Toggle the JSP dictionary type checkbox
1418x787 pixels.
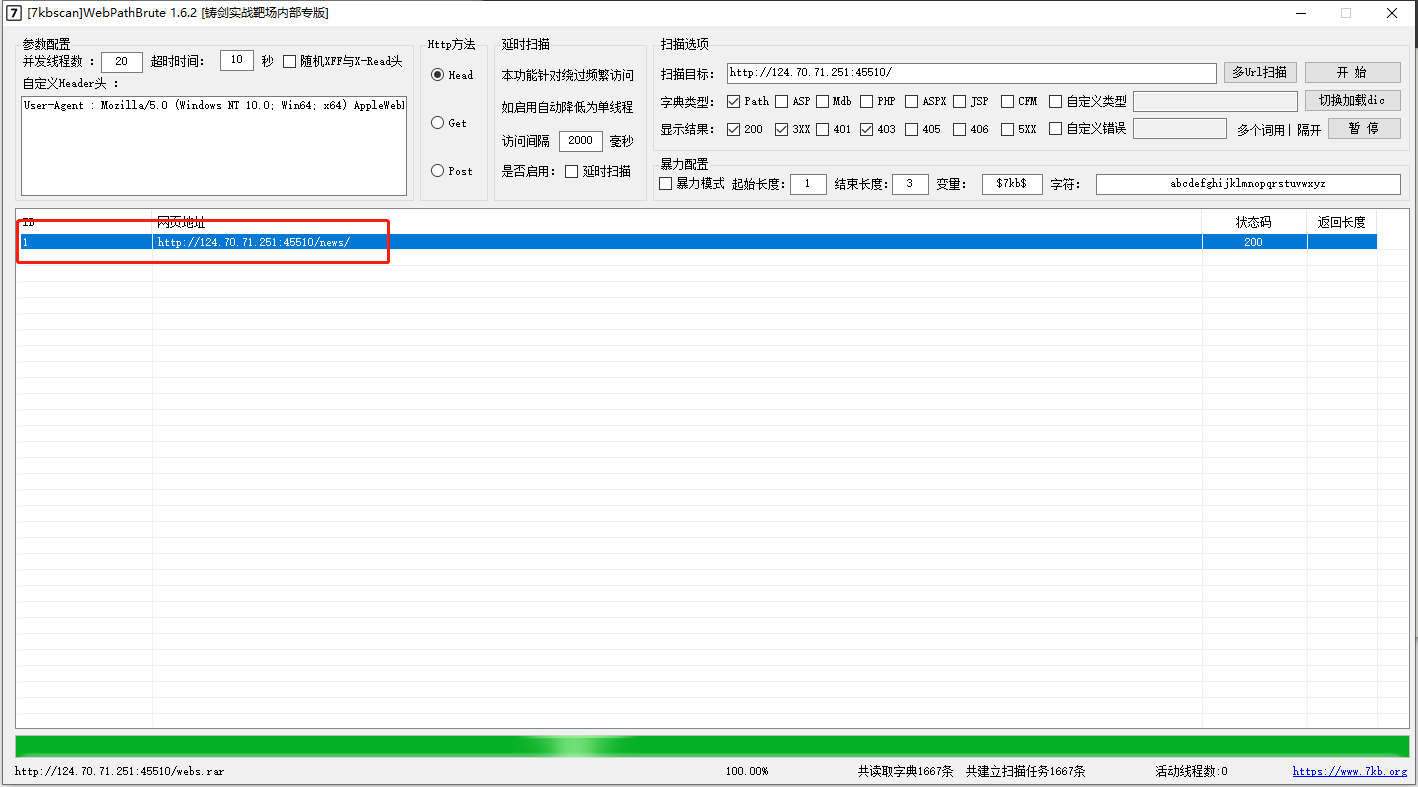click(959, 101)
